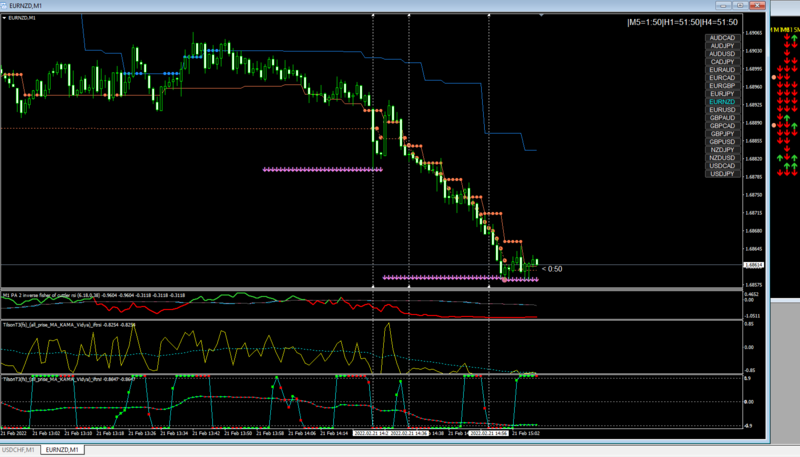Click the '21 Feb 13:58' time axis label
Image resolution: width=800 pixels, height=457 pixels.
tap(270, 434)
